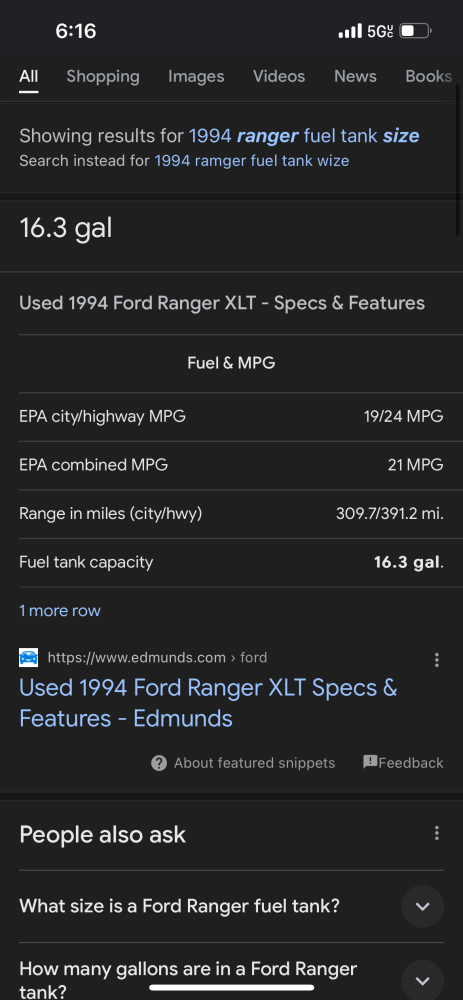This screenshot has width=463, height=1000.
Task: Switch to the Images tab
Action: [196, 77]
